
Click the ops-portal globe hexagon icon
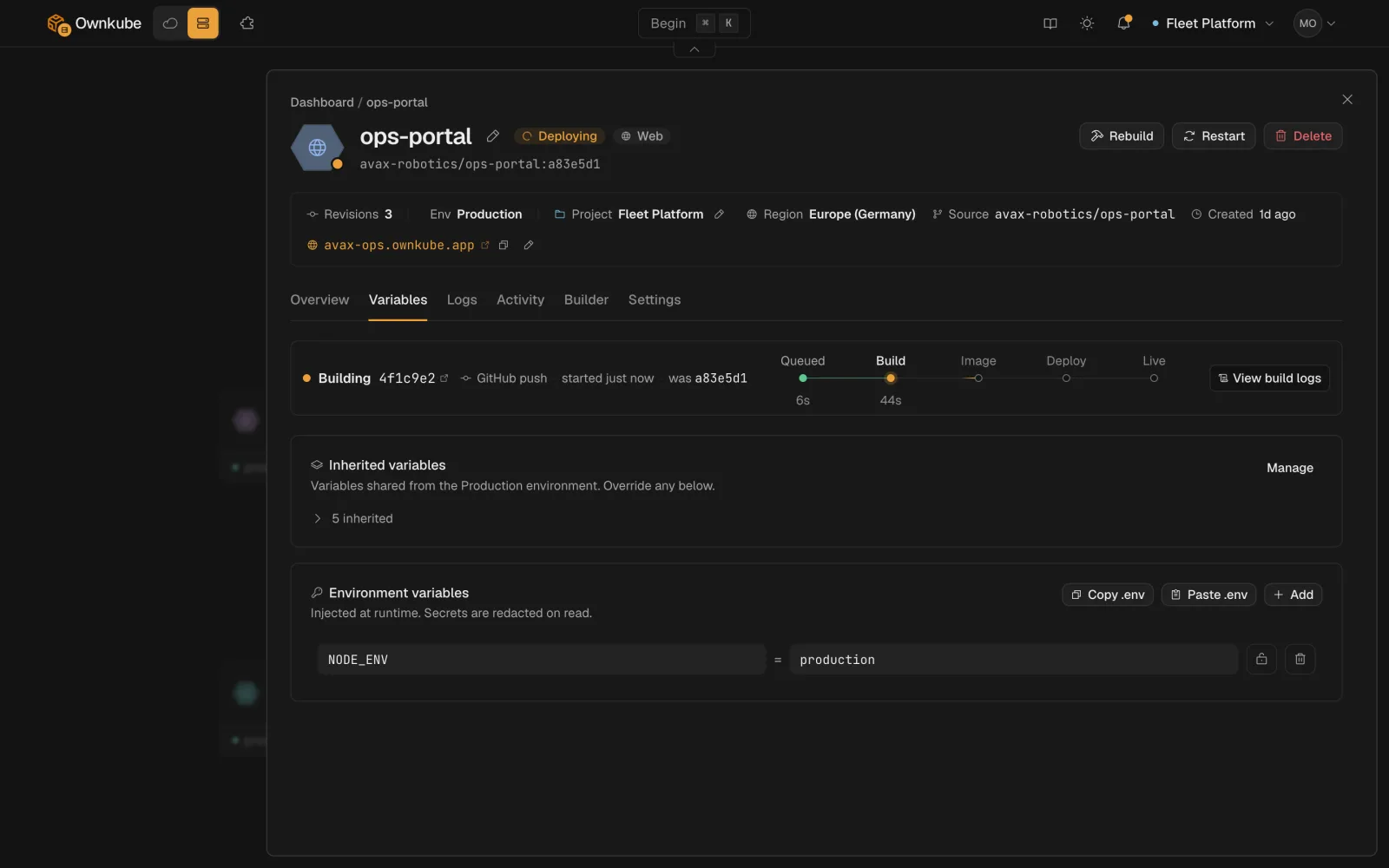tap(318, 148)
